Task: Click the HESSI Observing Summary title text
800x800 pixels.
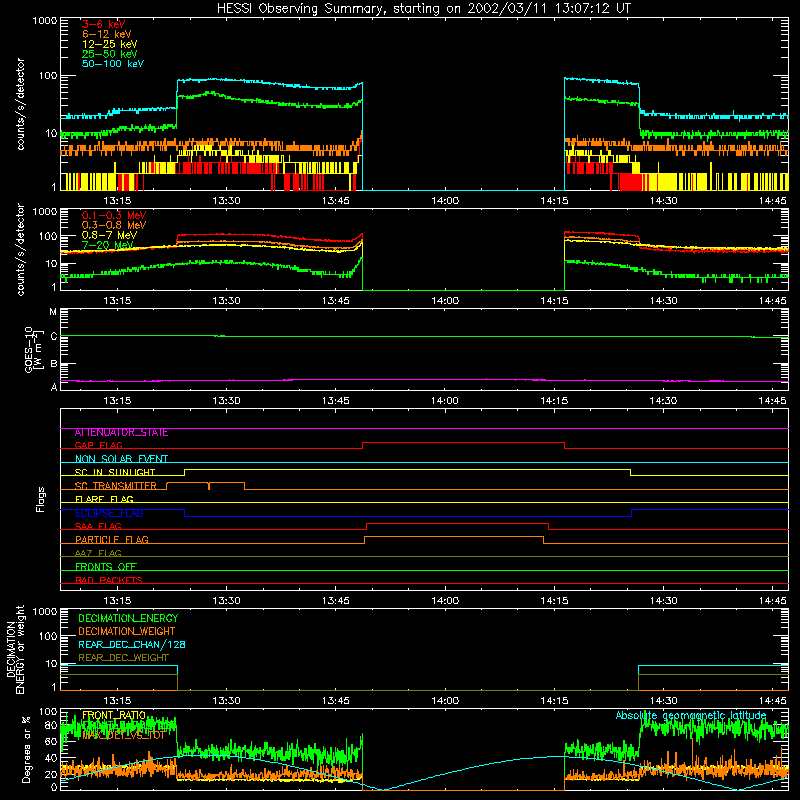Action: 423,9
